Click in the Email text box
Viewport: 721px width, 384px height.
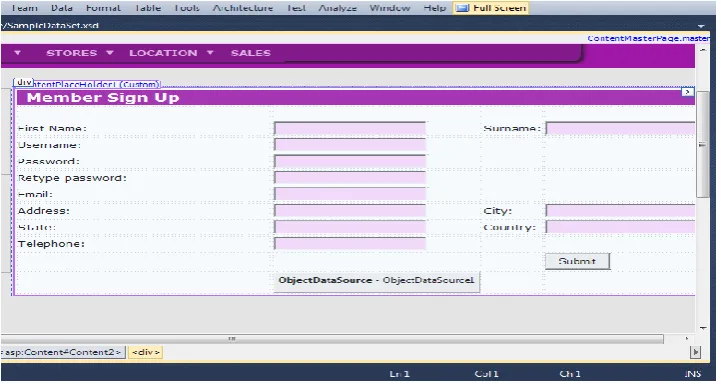(350, 194)
